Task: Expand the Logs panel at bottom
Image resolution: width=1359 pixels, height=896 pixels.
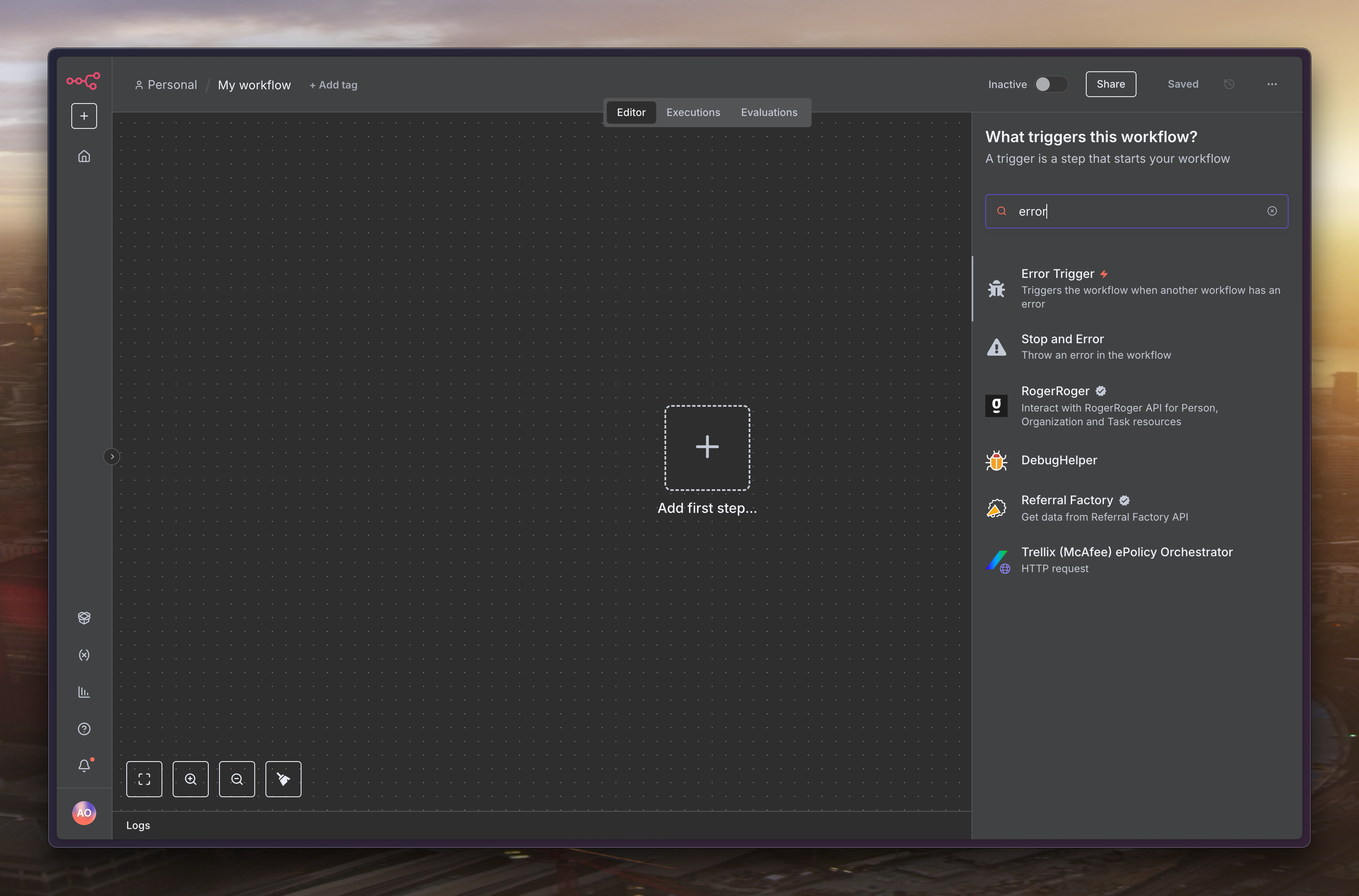Action: (x=138, y=825)
